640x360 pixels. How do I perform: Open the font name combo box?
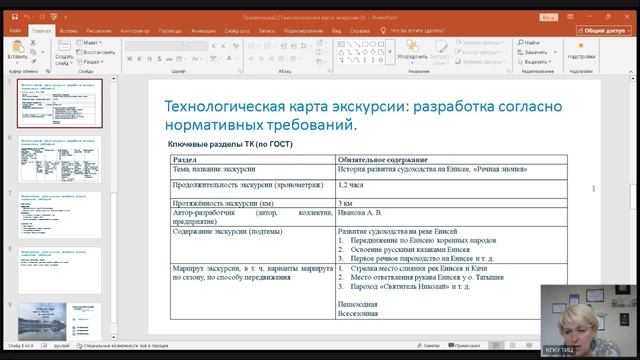(x=155, y=46)
